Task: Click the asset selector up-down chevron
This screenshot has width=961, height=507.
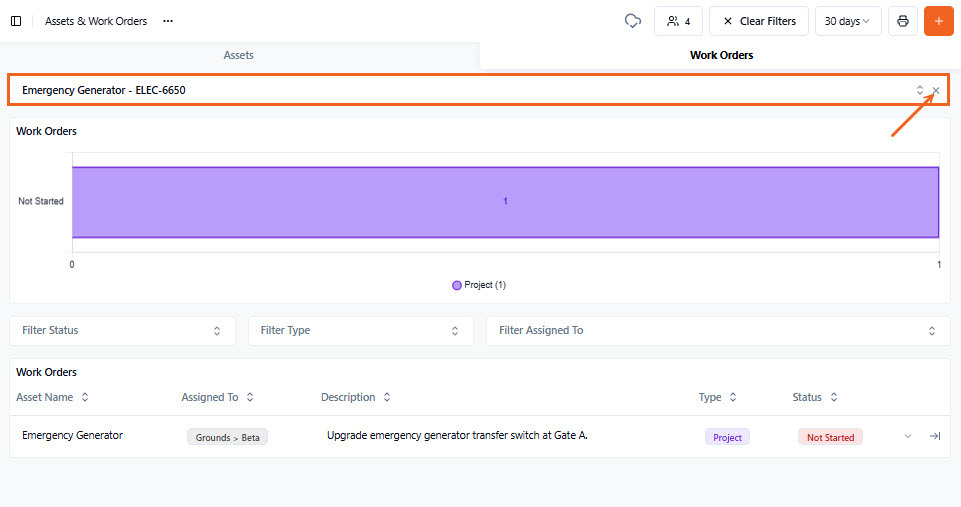Action: point(920,90)
